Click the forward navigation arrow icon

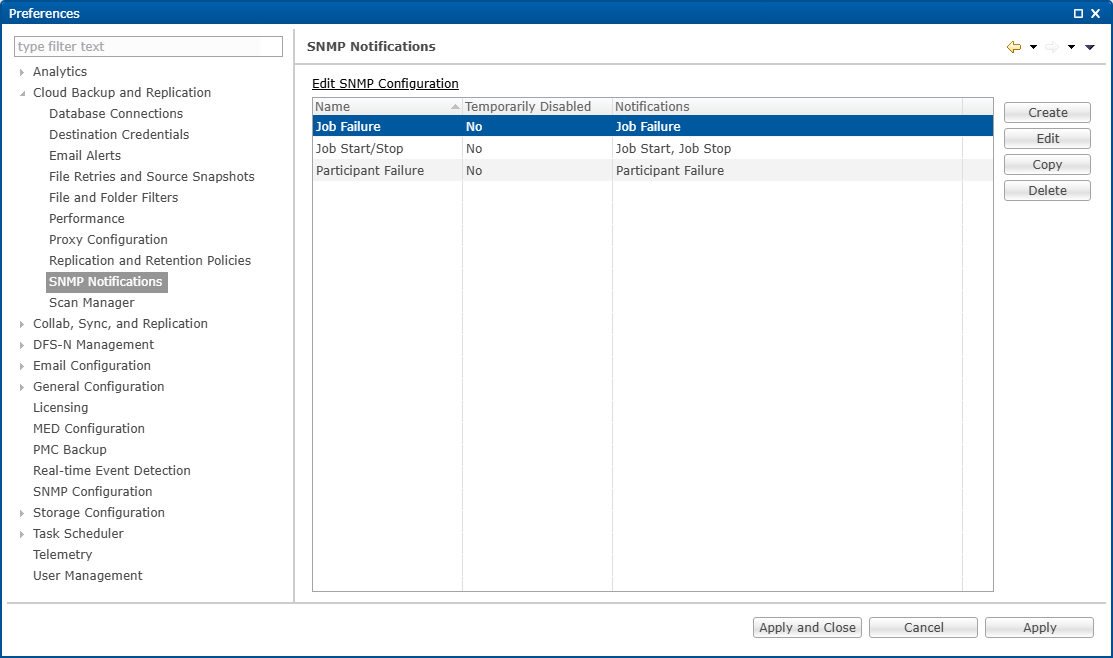(1052, 47)
